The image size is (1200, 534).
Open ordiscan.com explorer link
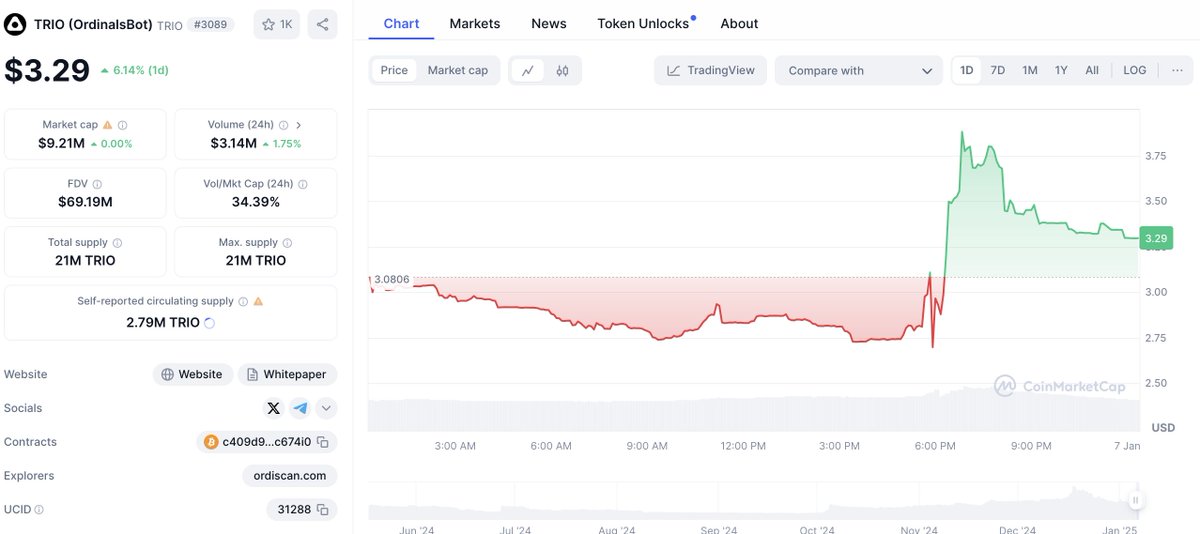290,476
